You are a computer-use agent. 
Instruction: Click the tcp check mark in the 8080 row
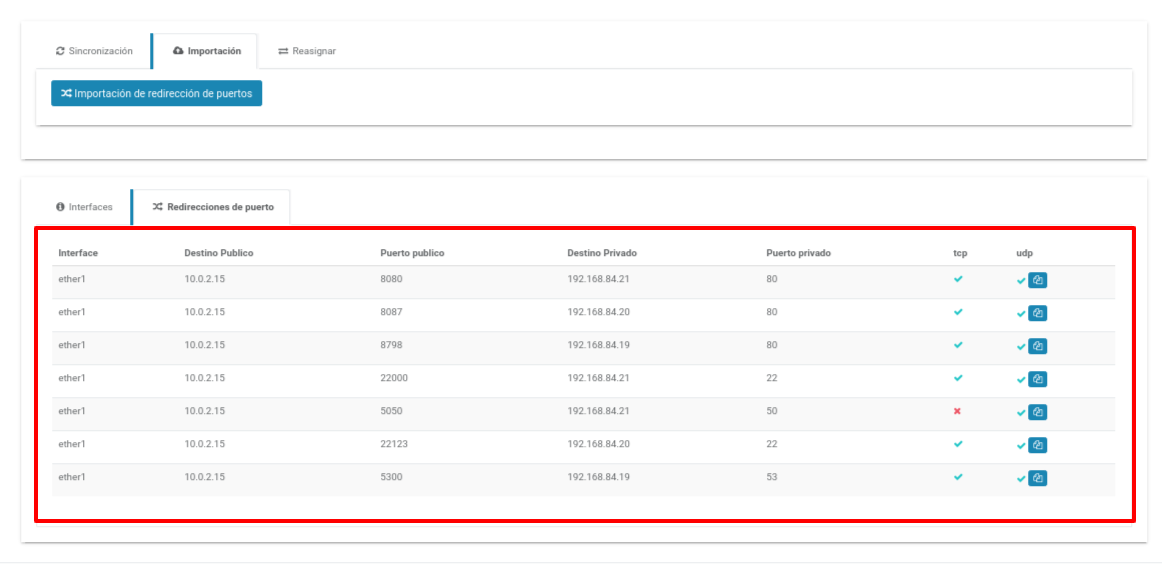[958, 279]
